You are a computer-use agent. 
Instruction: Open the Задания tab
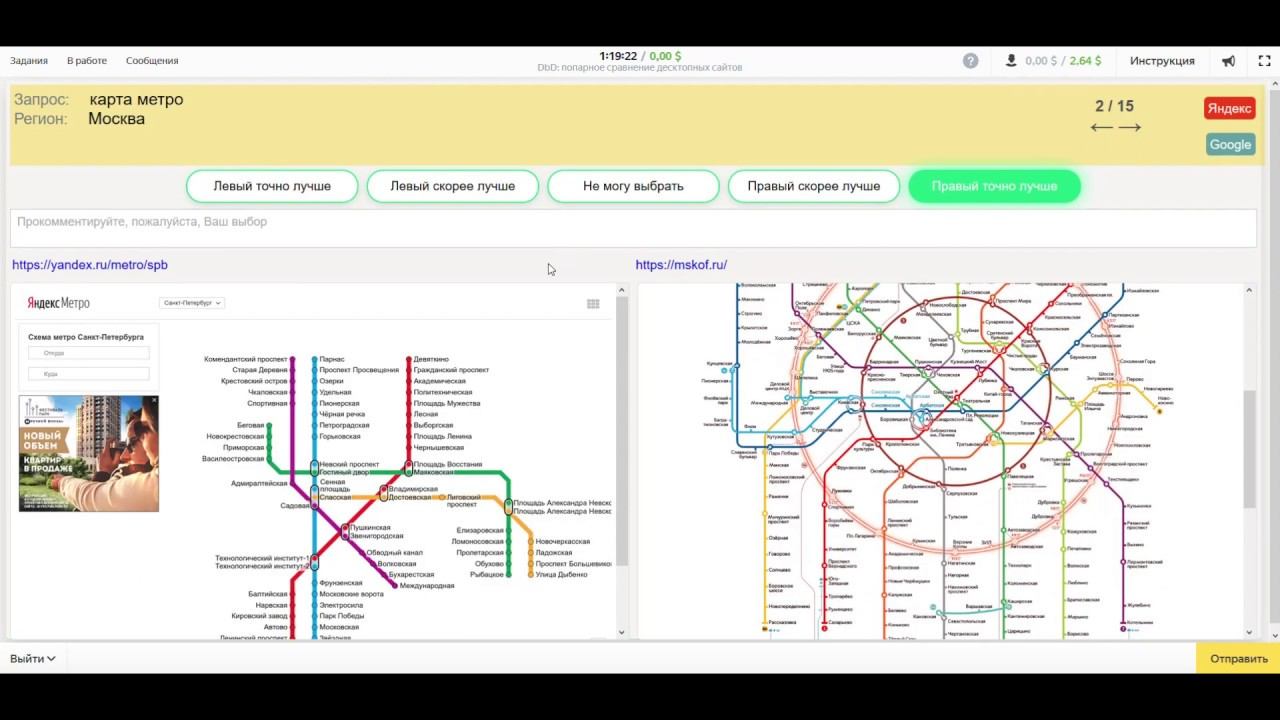point(29,61)
